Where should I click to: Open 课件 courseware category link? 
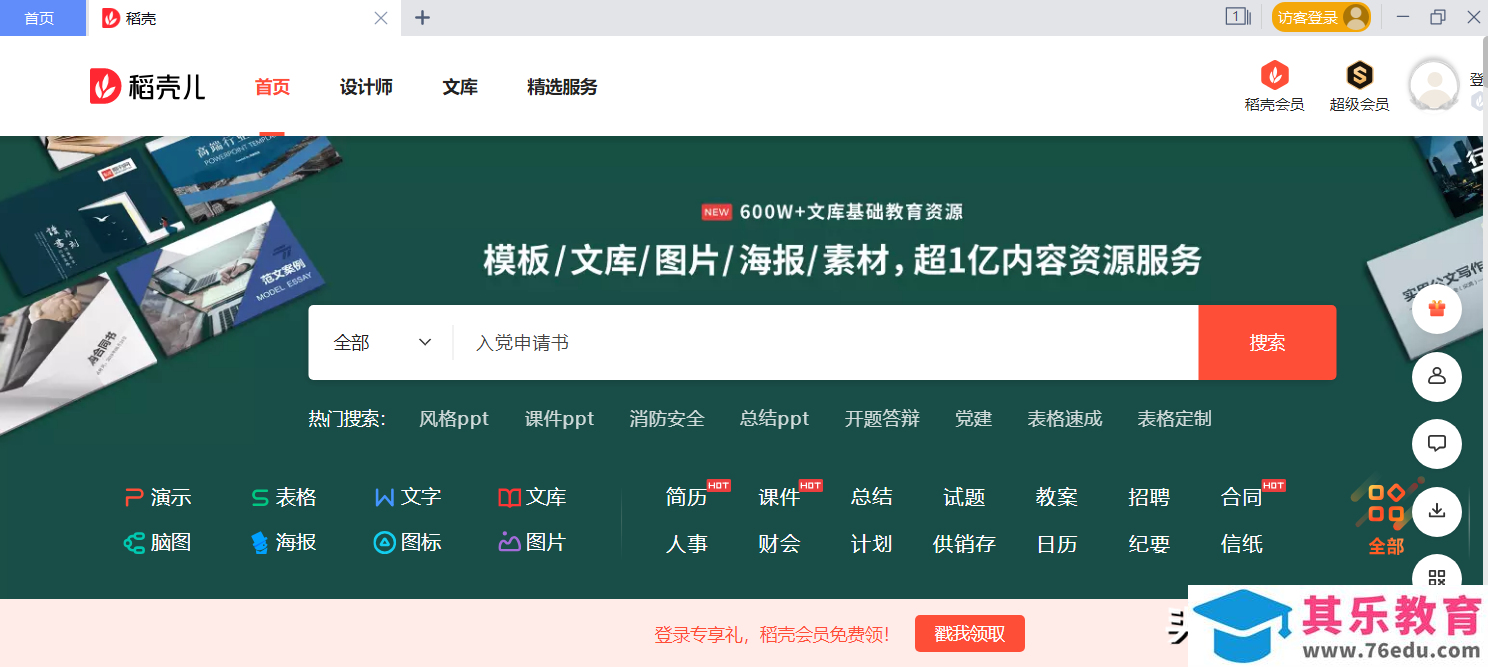tap(779, 497)
